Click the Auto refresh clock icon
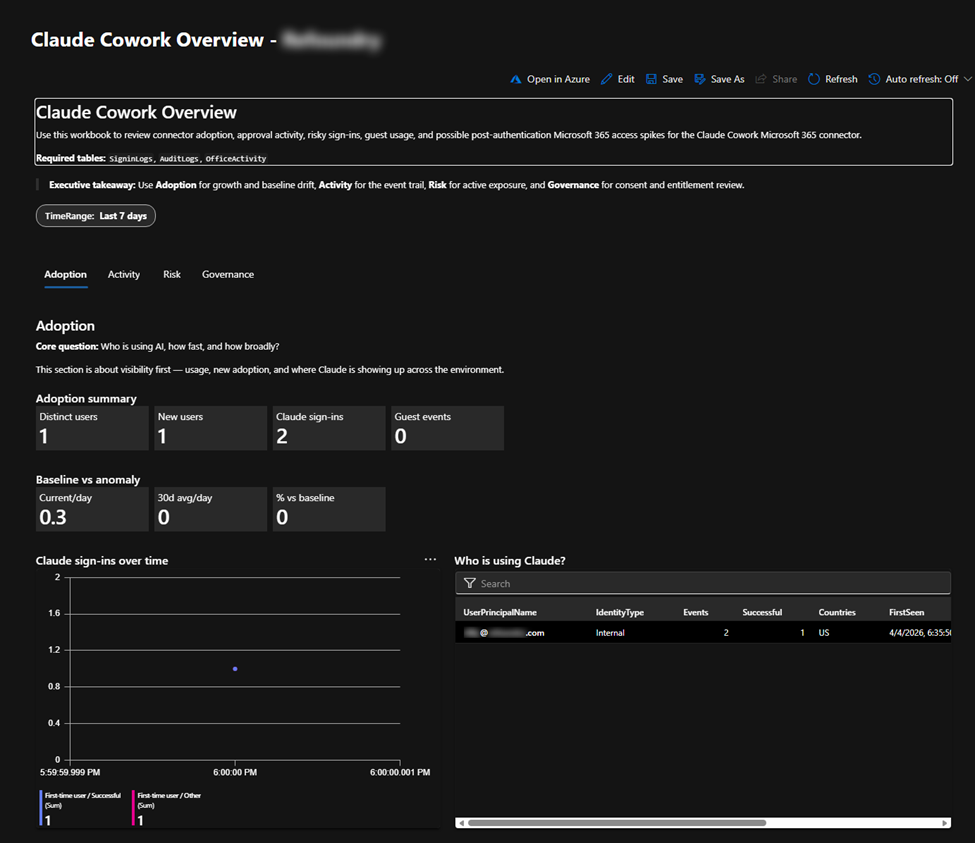 tap(874, 79)
